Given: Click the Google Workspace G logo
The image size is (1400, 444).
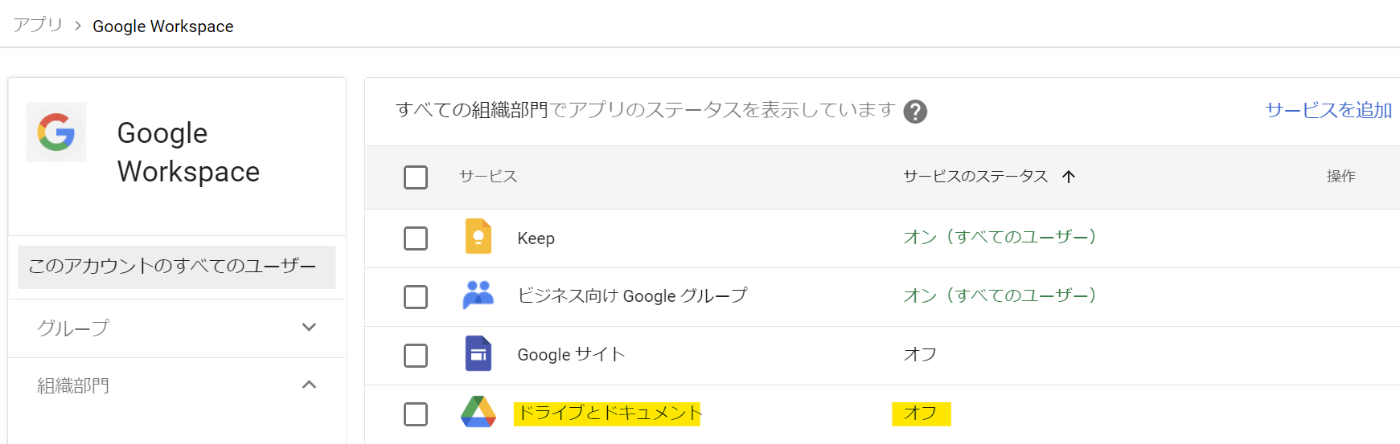Looking at the screenshot, I should [x=56, y=132].
